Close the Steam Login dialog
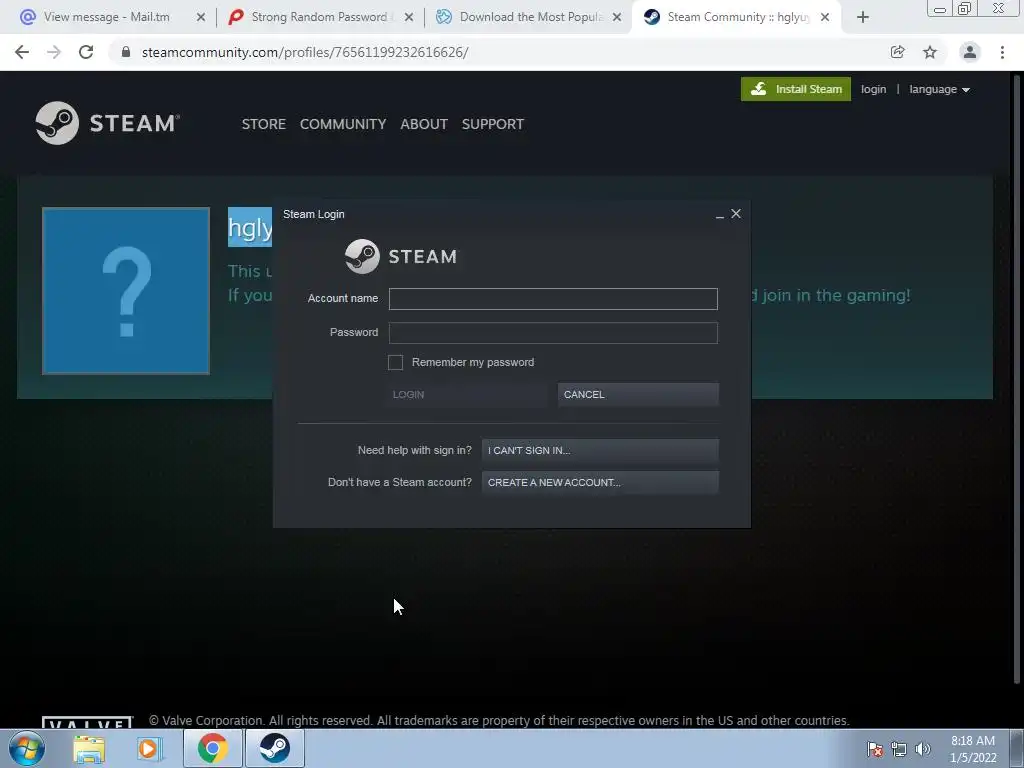This screenshot has height=768, width=1024. coord(736,214)
